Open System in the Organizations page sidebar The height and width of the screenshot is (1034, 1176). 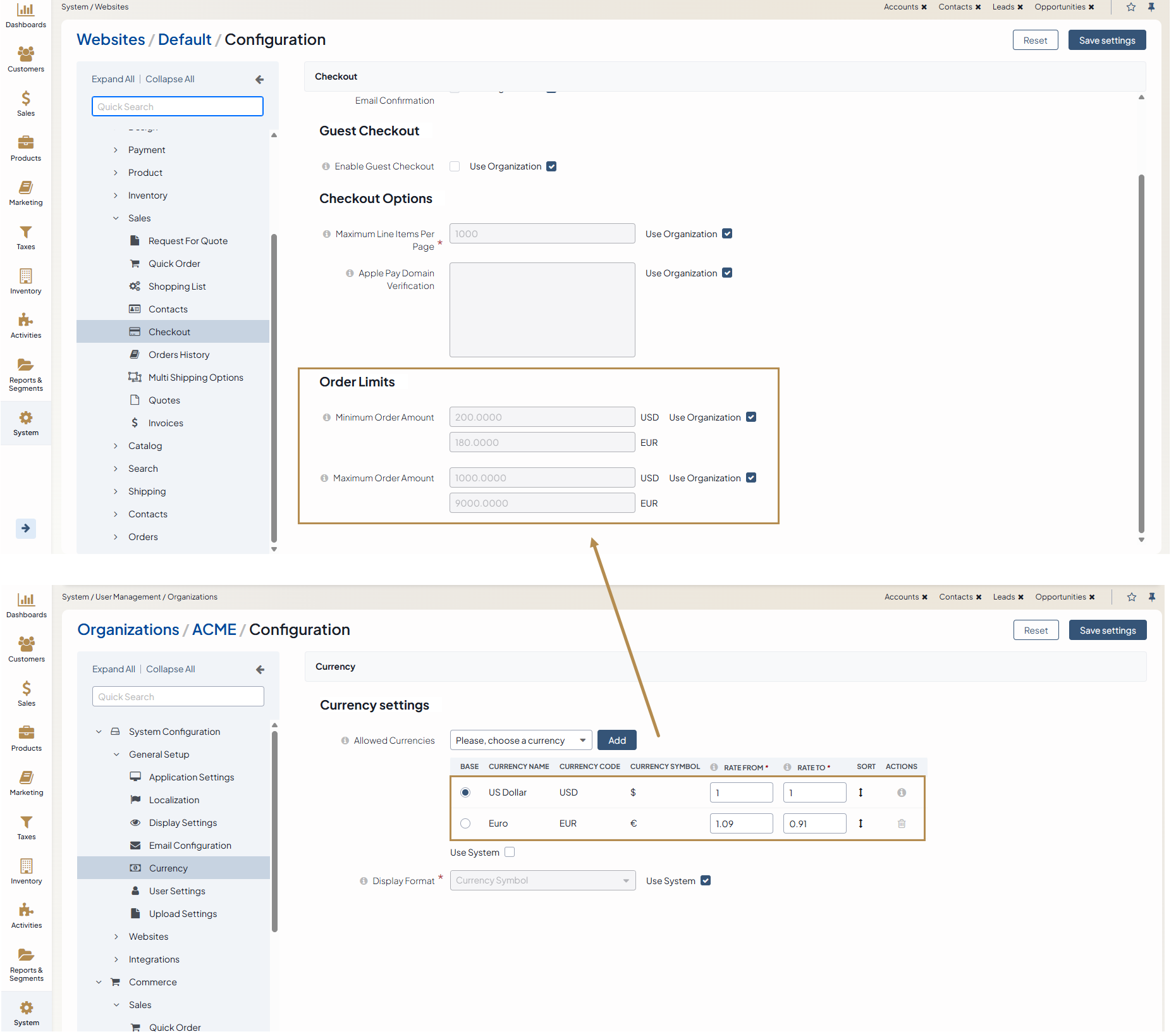[x=27, y=1012]
